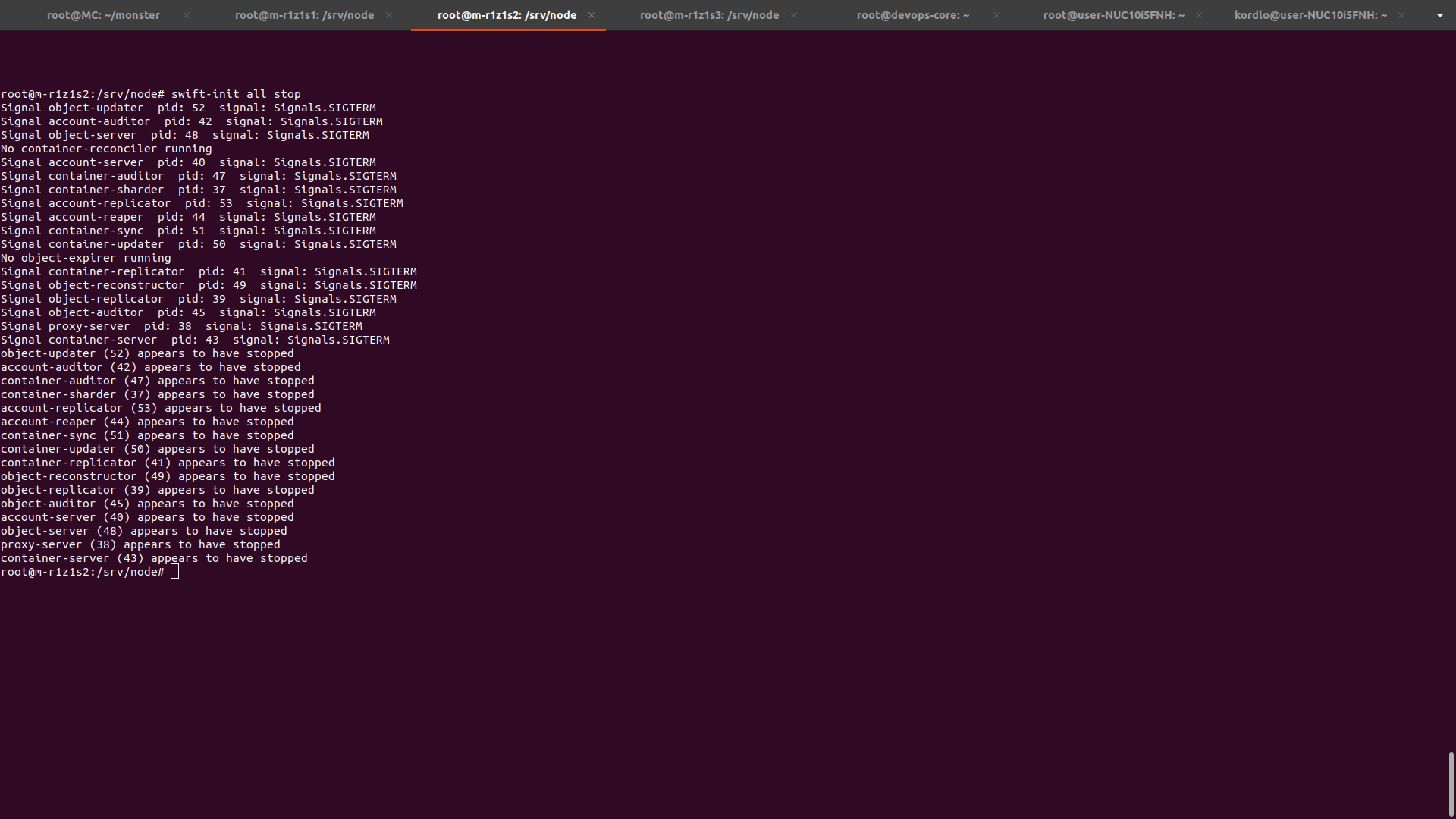Click the 'No container-reconciler running' line
The image size is (1456, 819).
[106, 149]
